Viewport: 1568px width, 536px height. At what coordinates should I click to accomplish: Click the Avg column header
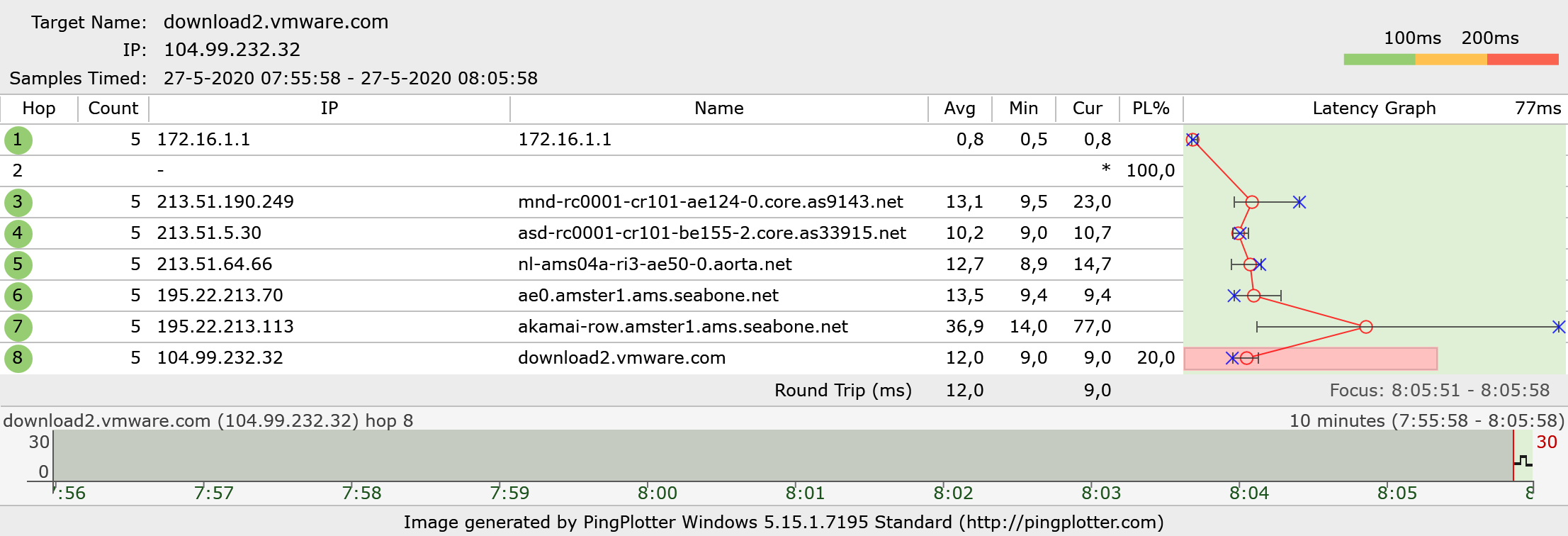[x=959, y=108]
